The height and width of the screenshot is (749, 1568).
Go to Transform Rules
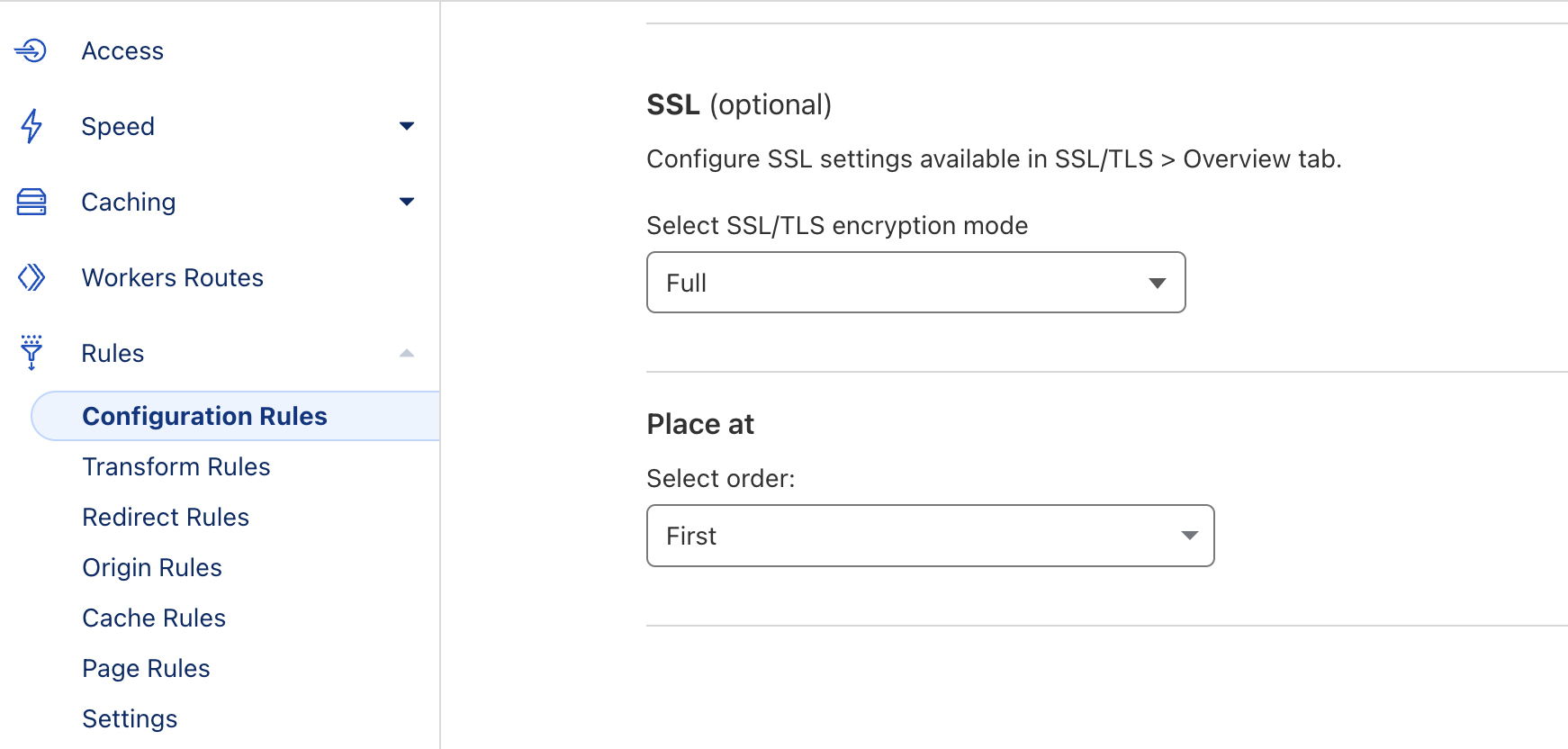coord(176,466)
